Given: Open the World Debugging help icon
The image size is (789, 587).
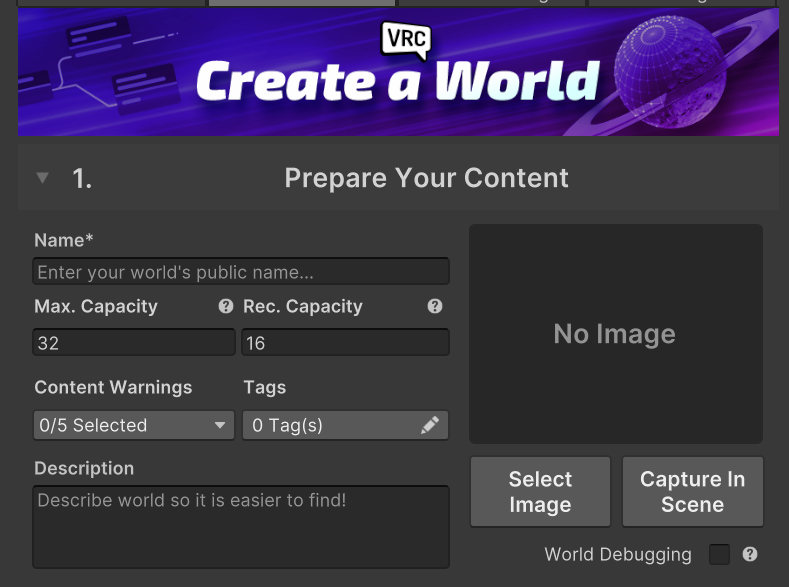Looking at the screenshot, I should tap(750, 554).
